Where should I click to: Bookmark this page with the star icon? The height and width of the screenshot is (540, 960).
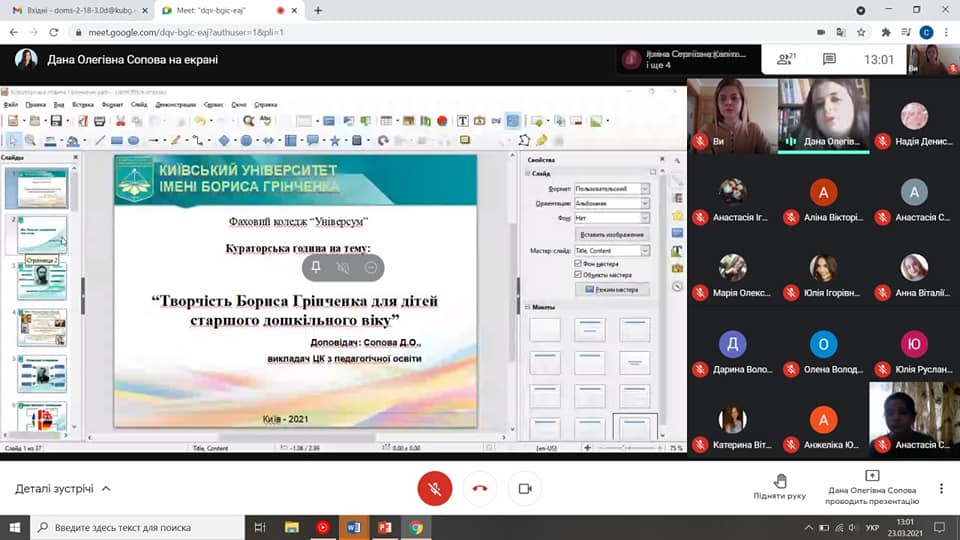coord(862,32)
